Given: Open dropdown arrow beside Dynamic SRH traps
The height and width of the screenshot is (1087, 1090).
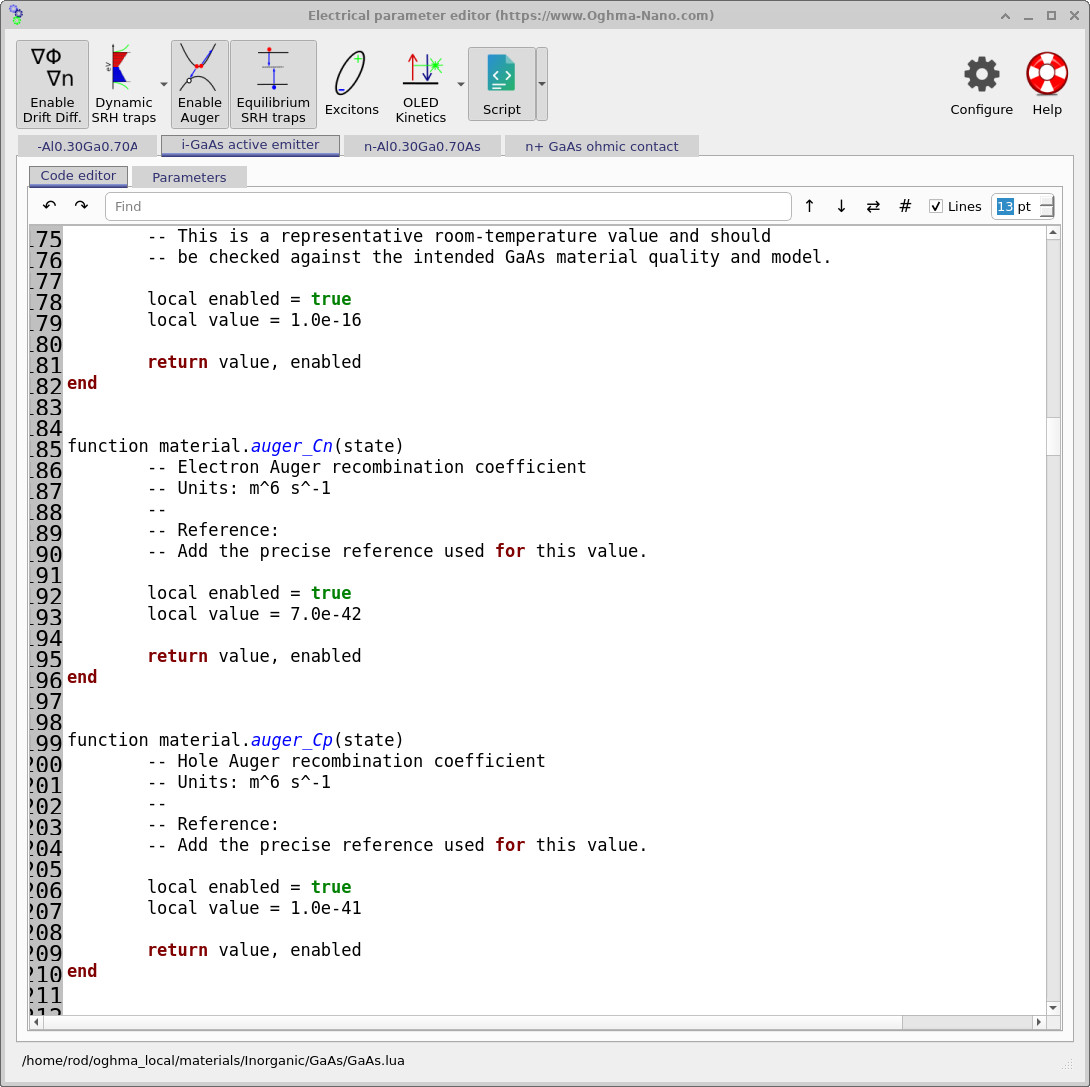Looking at the screenshot, I should pyautogui.click(x=164, y=84).
